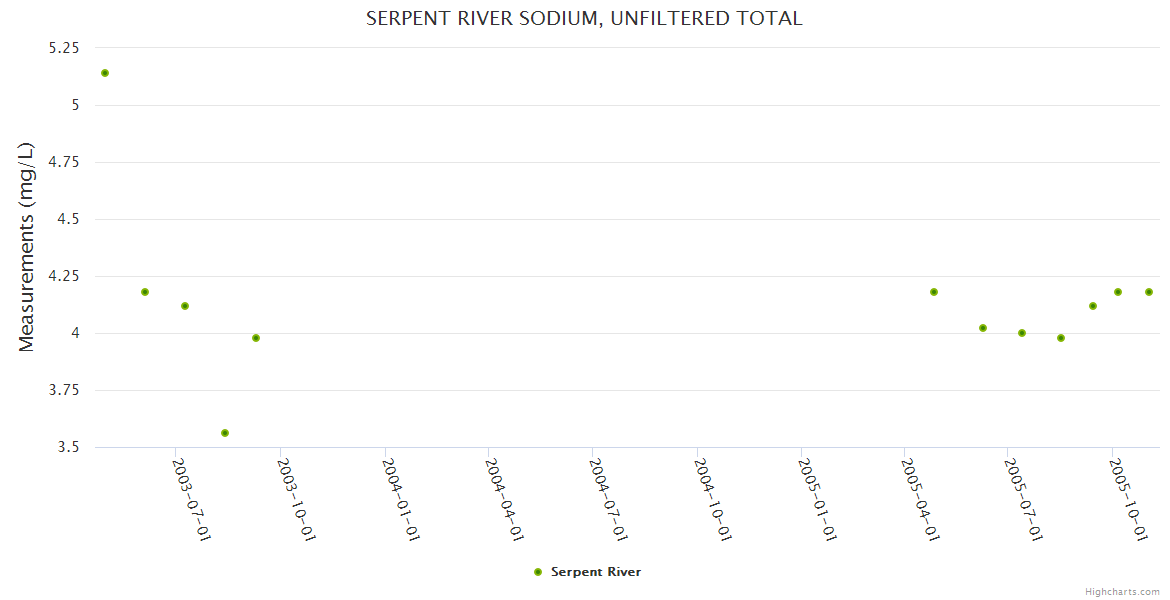Screen dimensions: 1170x600
Task: Click the 4.5 y-axis tick label
Action: tap(70, 220)
